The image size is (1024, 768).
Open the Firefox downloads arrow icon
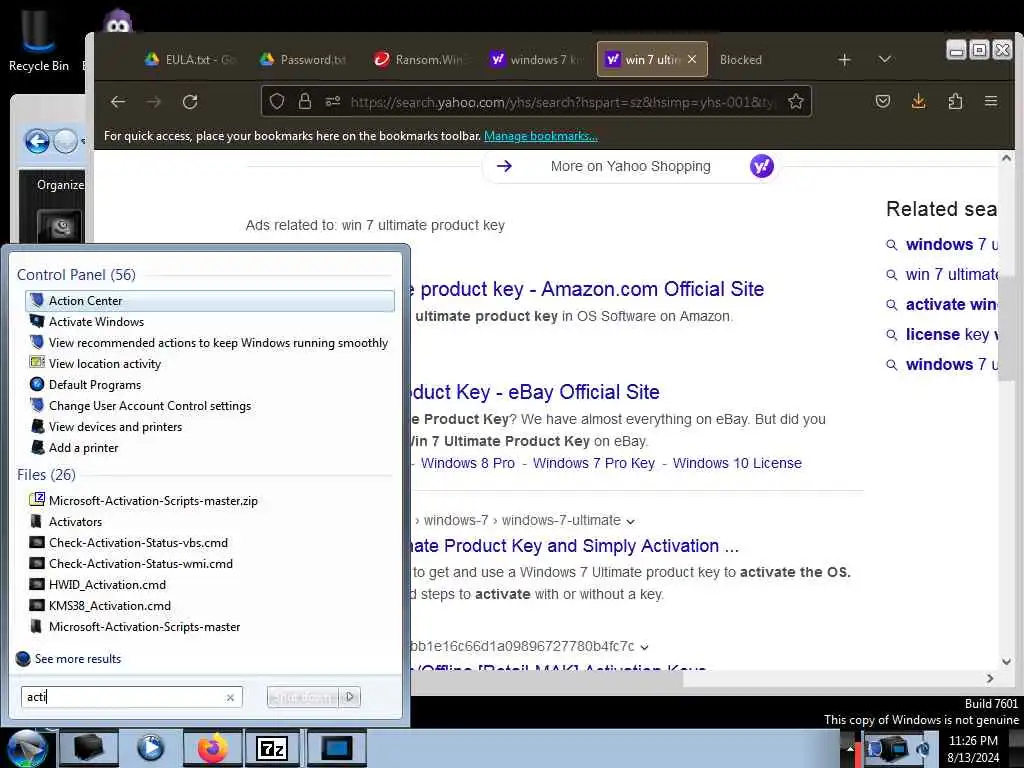tap(918, 101)
